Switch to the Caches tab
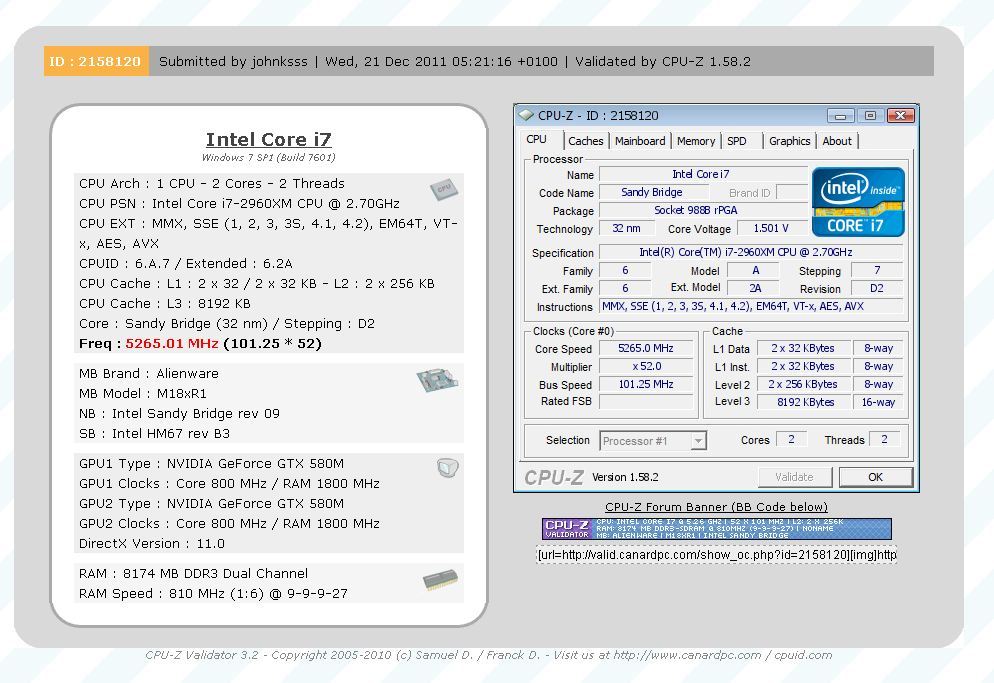Image resolution: width=994 pixels, height=683 pixels. [585, 141]
